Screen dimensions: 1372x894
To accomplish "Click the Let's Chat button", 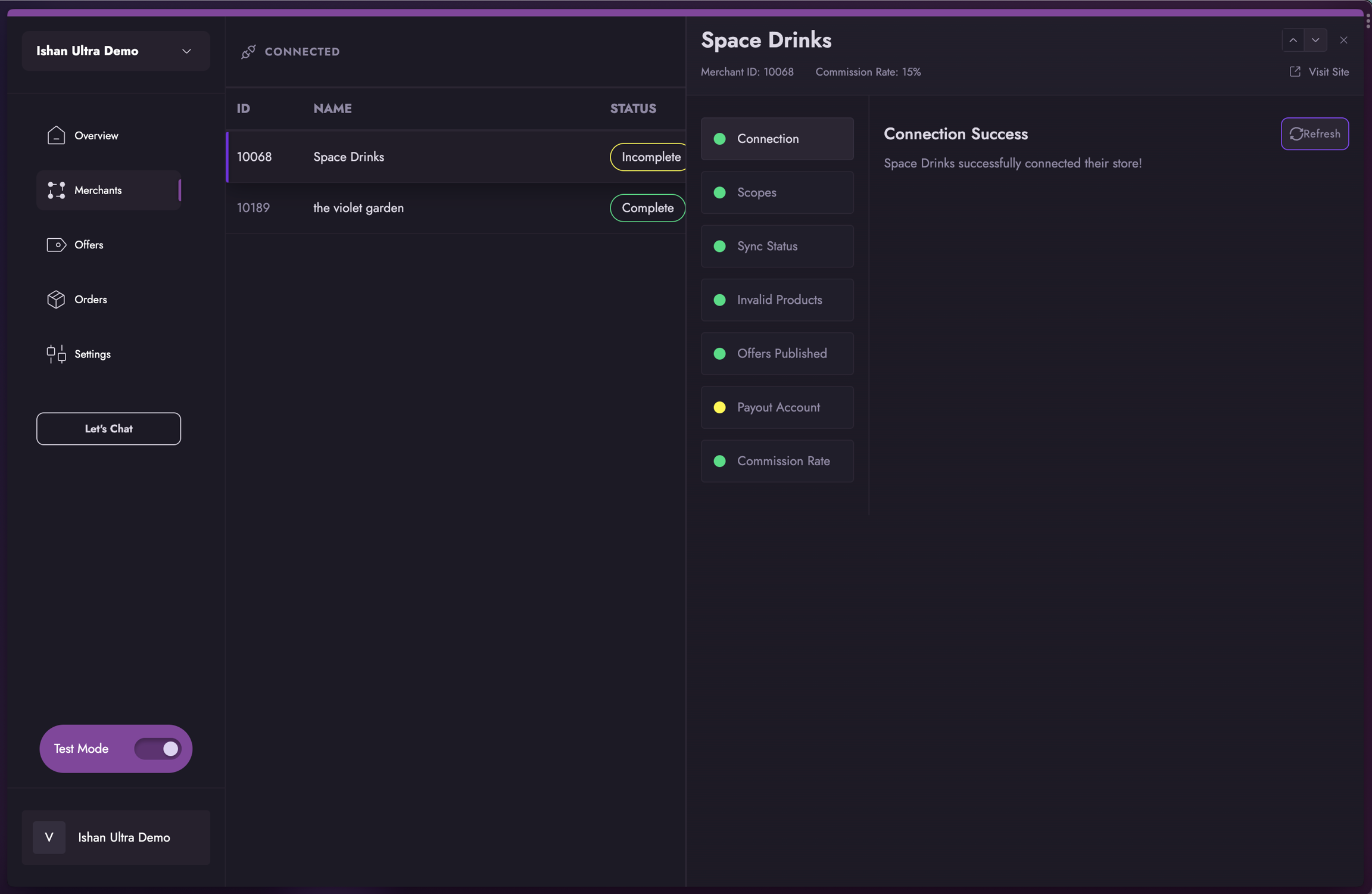I will point(108,429).
